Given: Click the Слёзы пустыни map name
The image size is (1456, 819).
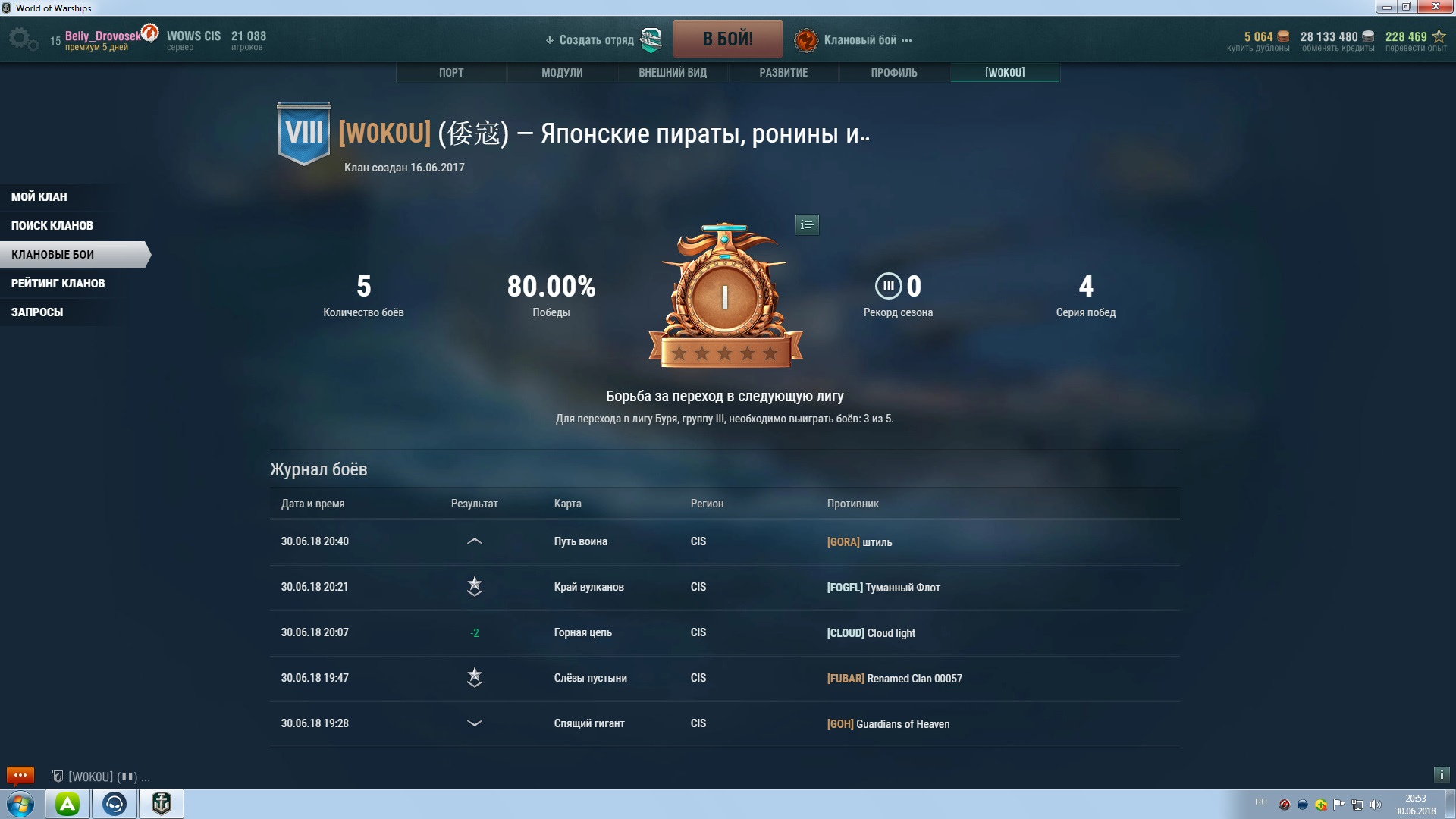Looking at the screenshot, I should (590, 678).
